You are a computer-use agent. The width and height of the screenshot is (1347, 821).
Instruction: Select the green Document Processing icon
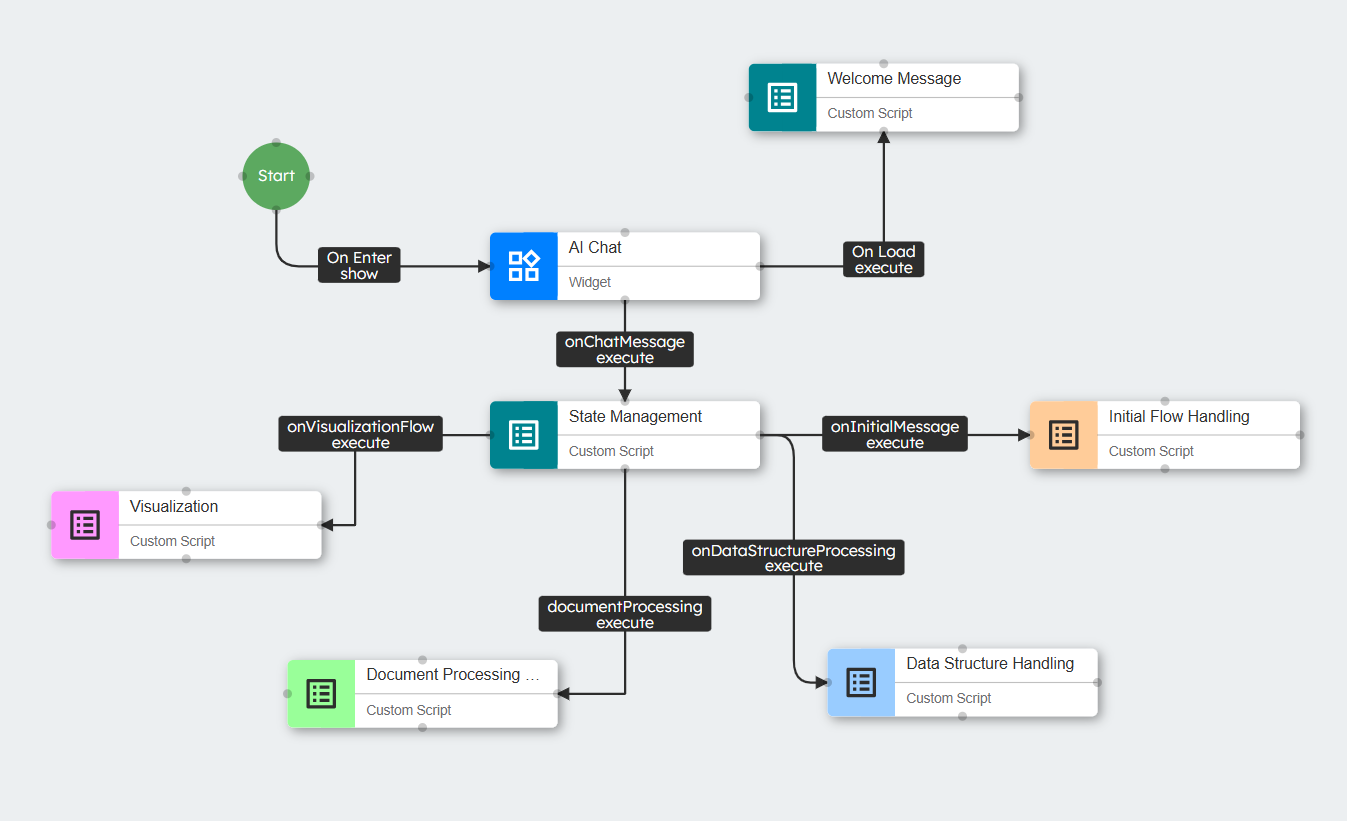click(x=321, y=693)
